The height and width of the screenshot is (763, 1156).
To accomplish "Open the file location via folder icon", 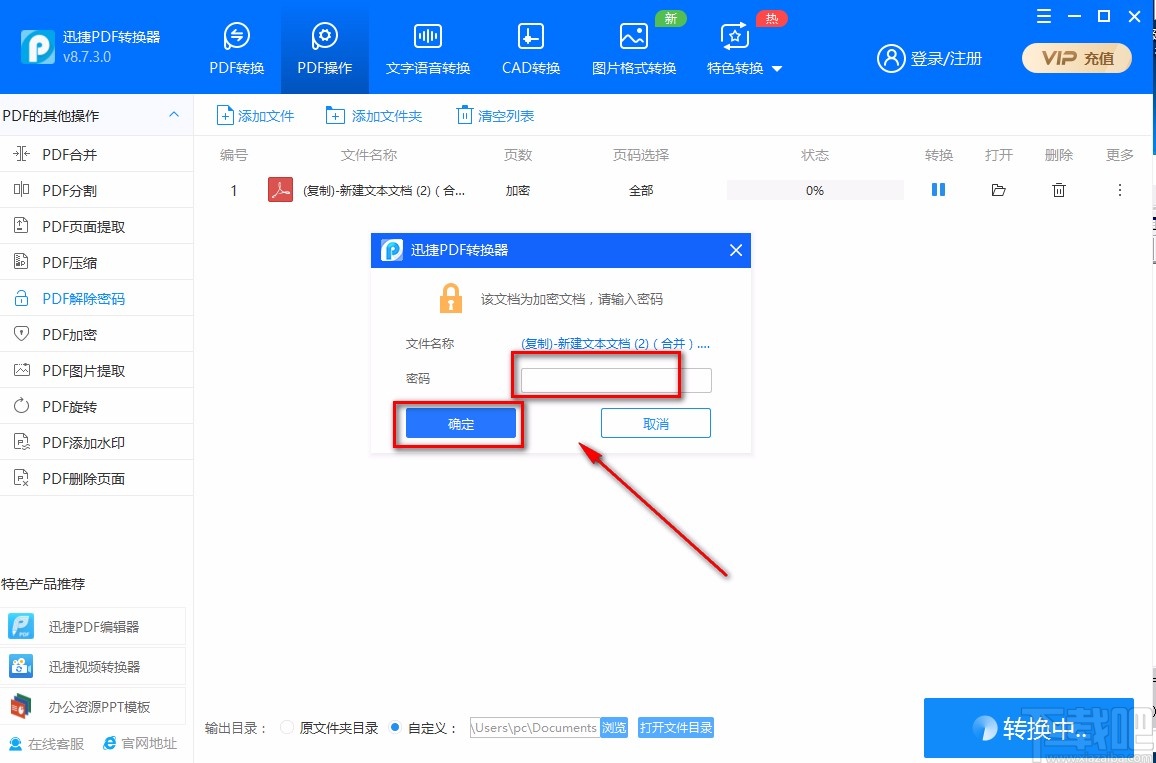I will pos(998,189).
